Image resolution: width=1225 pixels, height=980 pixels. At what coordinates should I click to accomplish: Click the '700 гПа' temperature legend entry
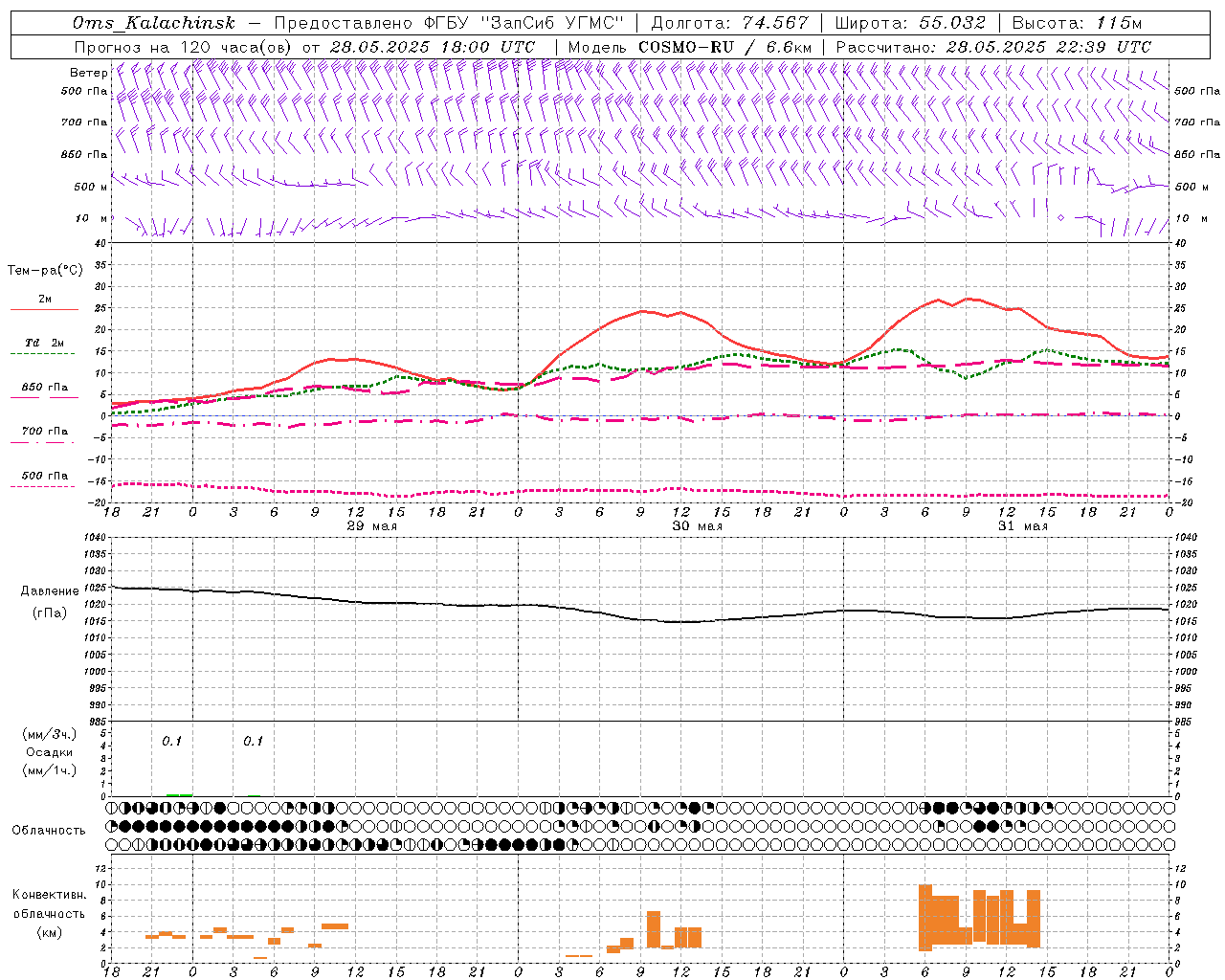click(44, 432)
